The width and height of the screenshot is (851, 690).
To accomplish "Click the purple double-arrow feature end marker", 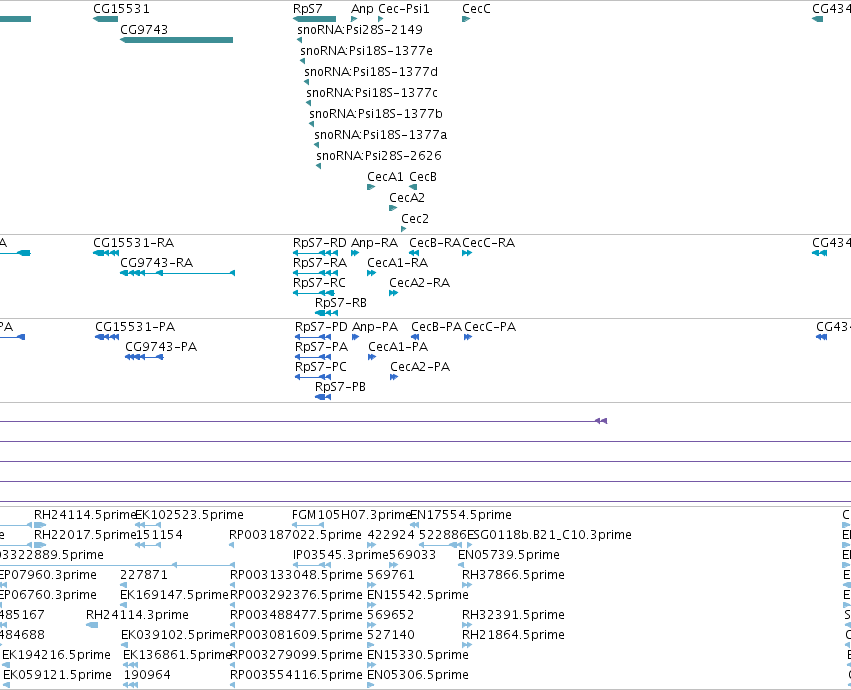I will click(x=601, y=421).
